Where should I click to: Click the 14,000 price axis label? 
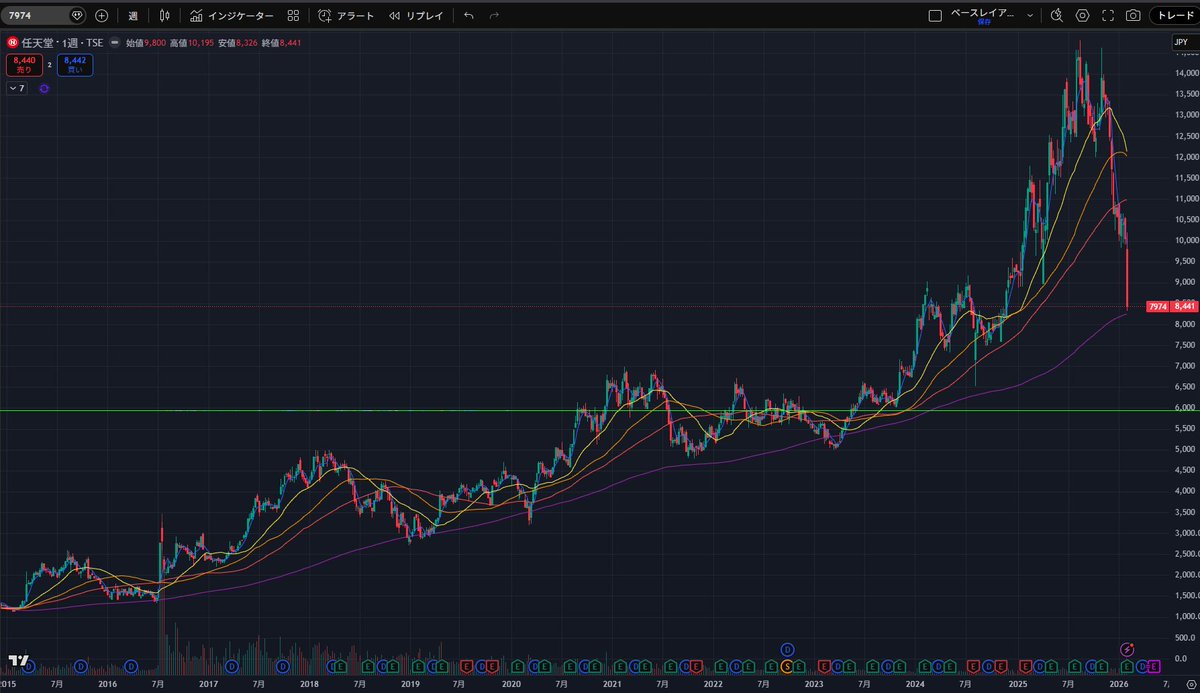[x=1185, y=74]
